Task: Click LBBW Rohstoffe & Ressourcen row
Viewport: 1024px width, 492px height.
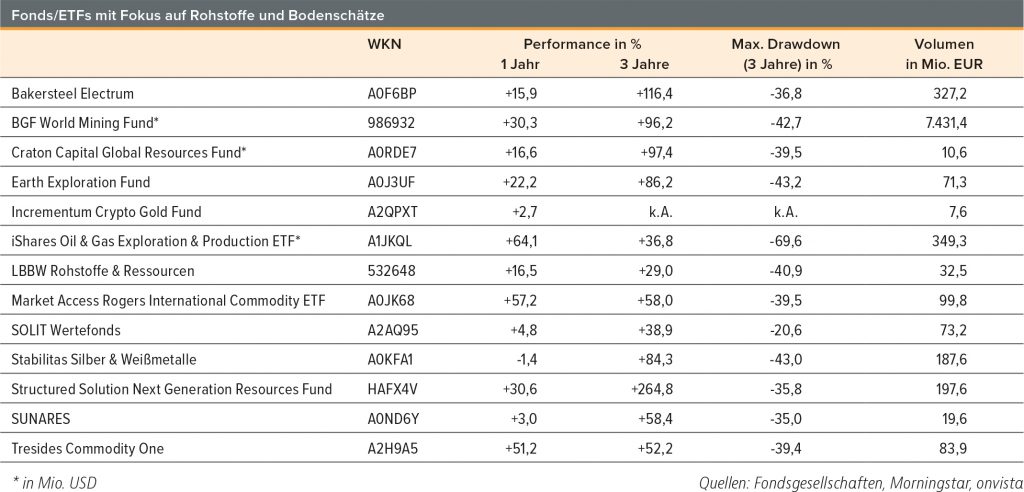Action: click(103, 271)
